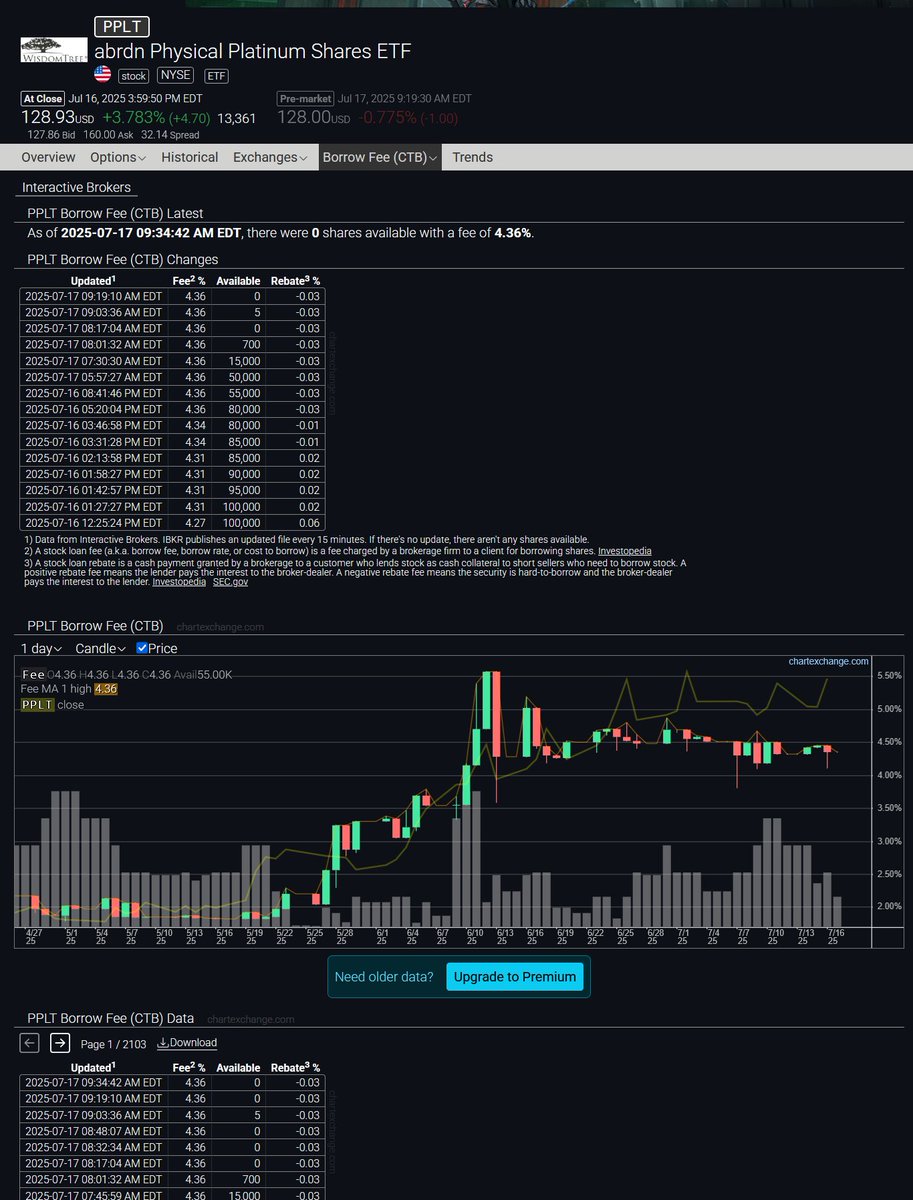Open Investopedia link beside SEC.gov
Viewport: 913px width, 1200px height.
(x=179, y=581)
